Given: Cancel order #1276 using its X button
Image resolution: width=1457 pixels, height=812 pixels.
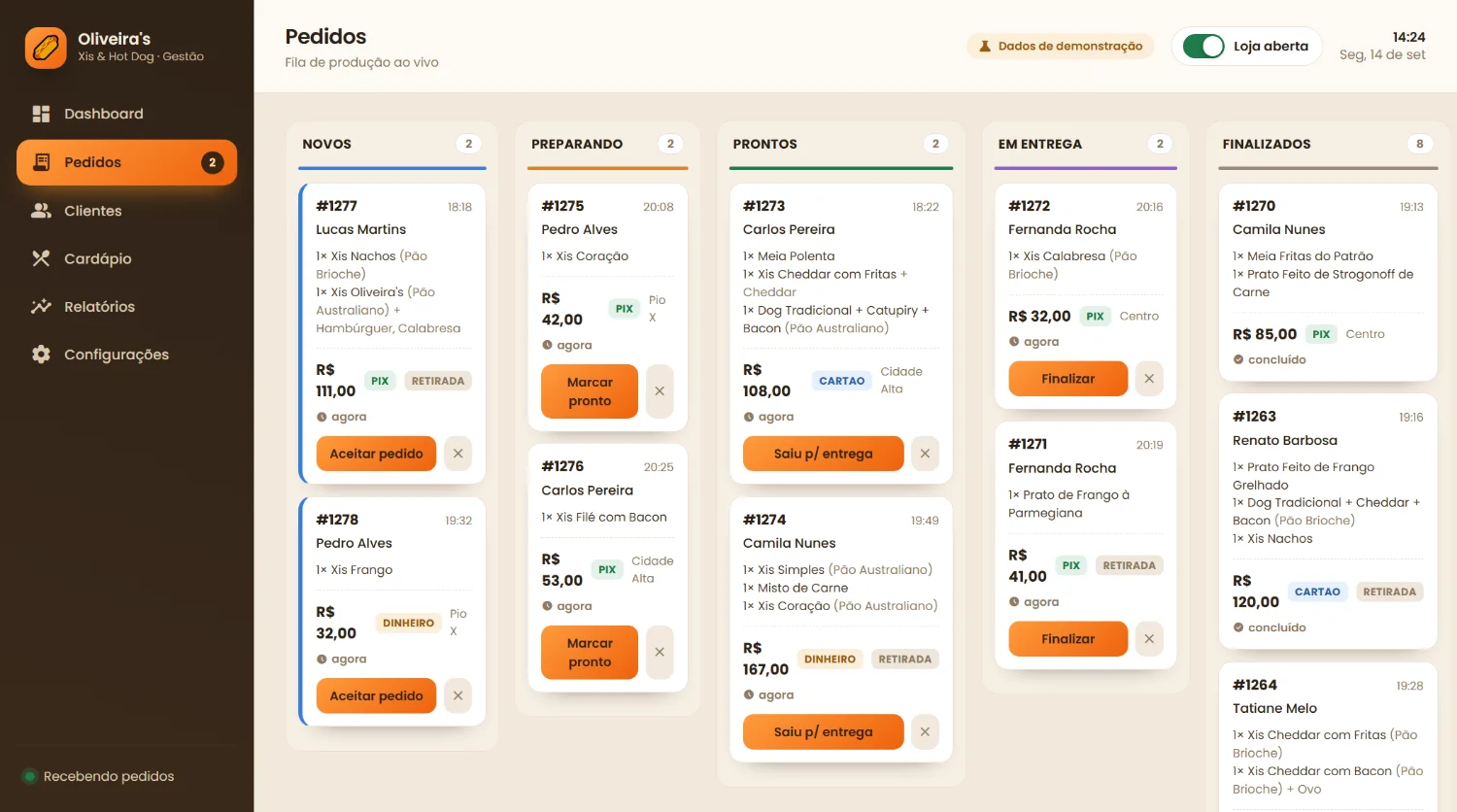Looking at the screenshot, I should click(660, 652).
